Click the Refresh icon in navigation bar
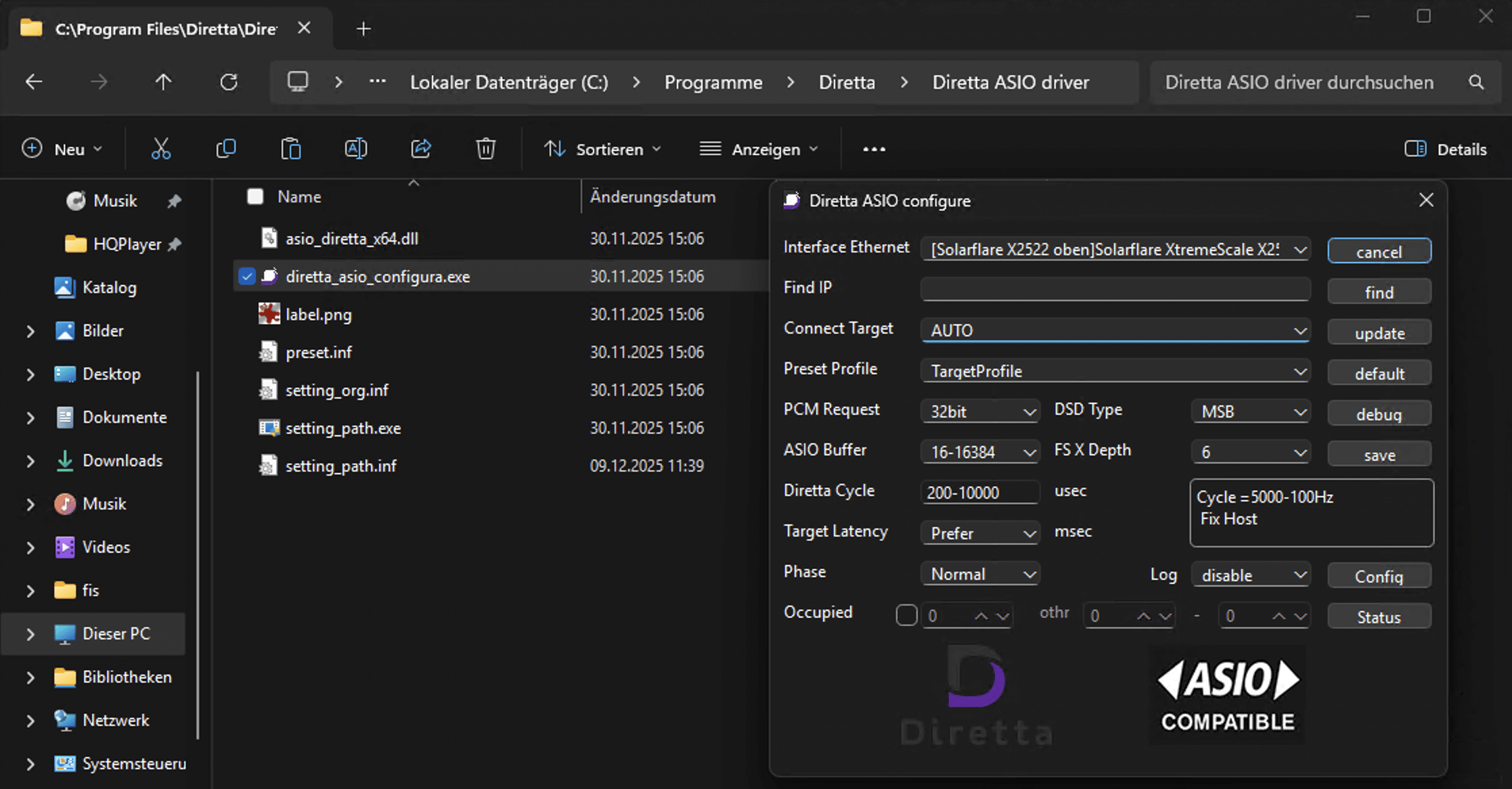This screenshot has height=789, width=1512. point(229,83)
